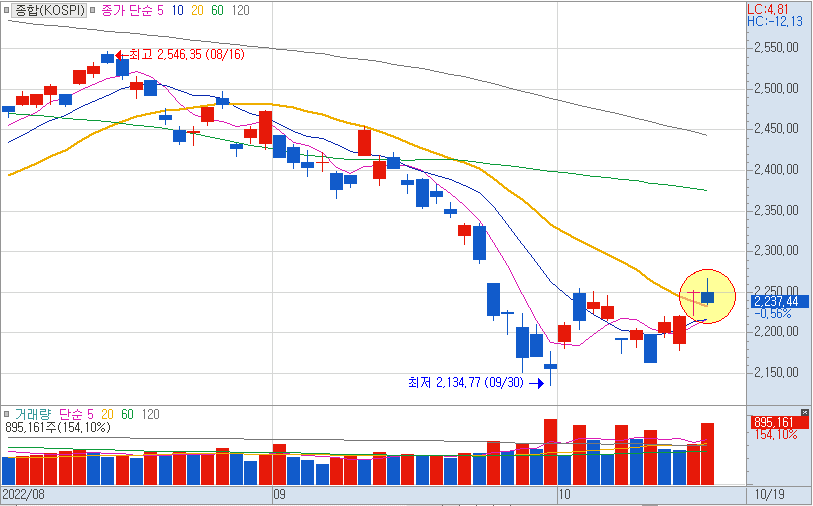Click the blue 2,237,44 current price tag
This screenshot has height=506, width=813.
(779, 301)
